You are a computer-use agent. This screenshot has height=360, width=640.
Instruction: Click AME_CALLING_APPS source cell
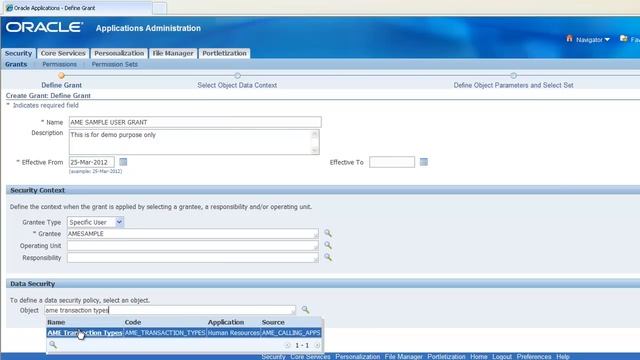point(291,333)
